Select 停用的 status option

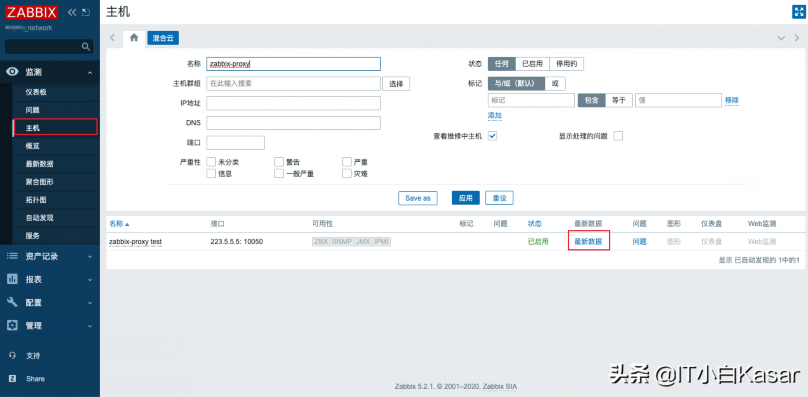pyautogui.click(x=567, y=64)
